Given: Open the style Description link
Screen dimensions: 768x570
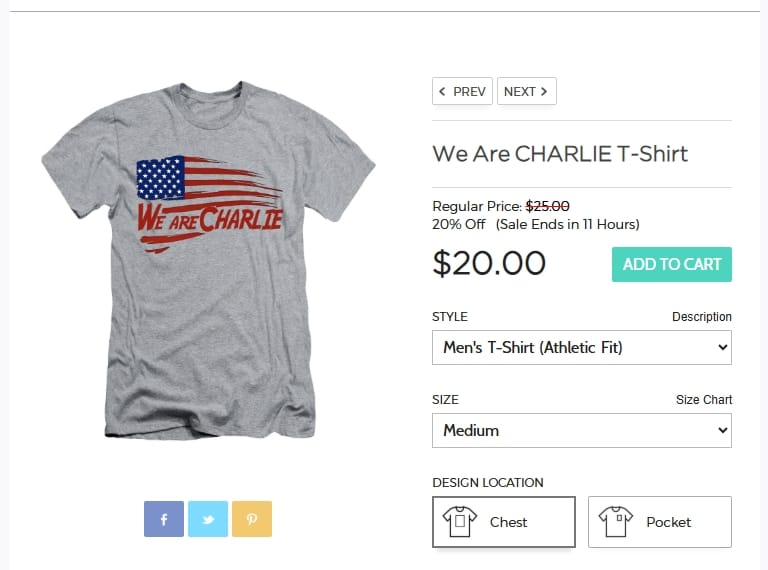Looking at the screenshot, I should point(702,317).
